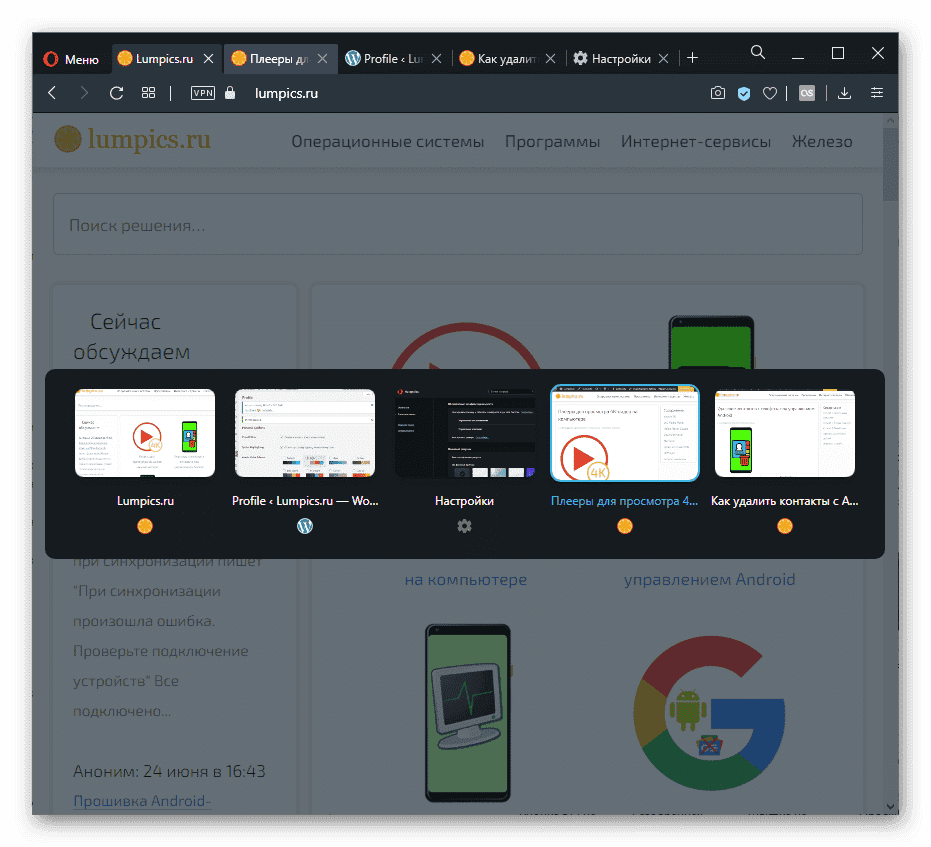Reload the current page
The image size is (931, 847).
116,93
